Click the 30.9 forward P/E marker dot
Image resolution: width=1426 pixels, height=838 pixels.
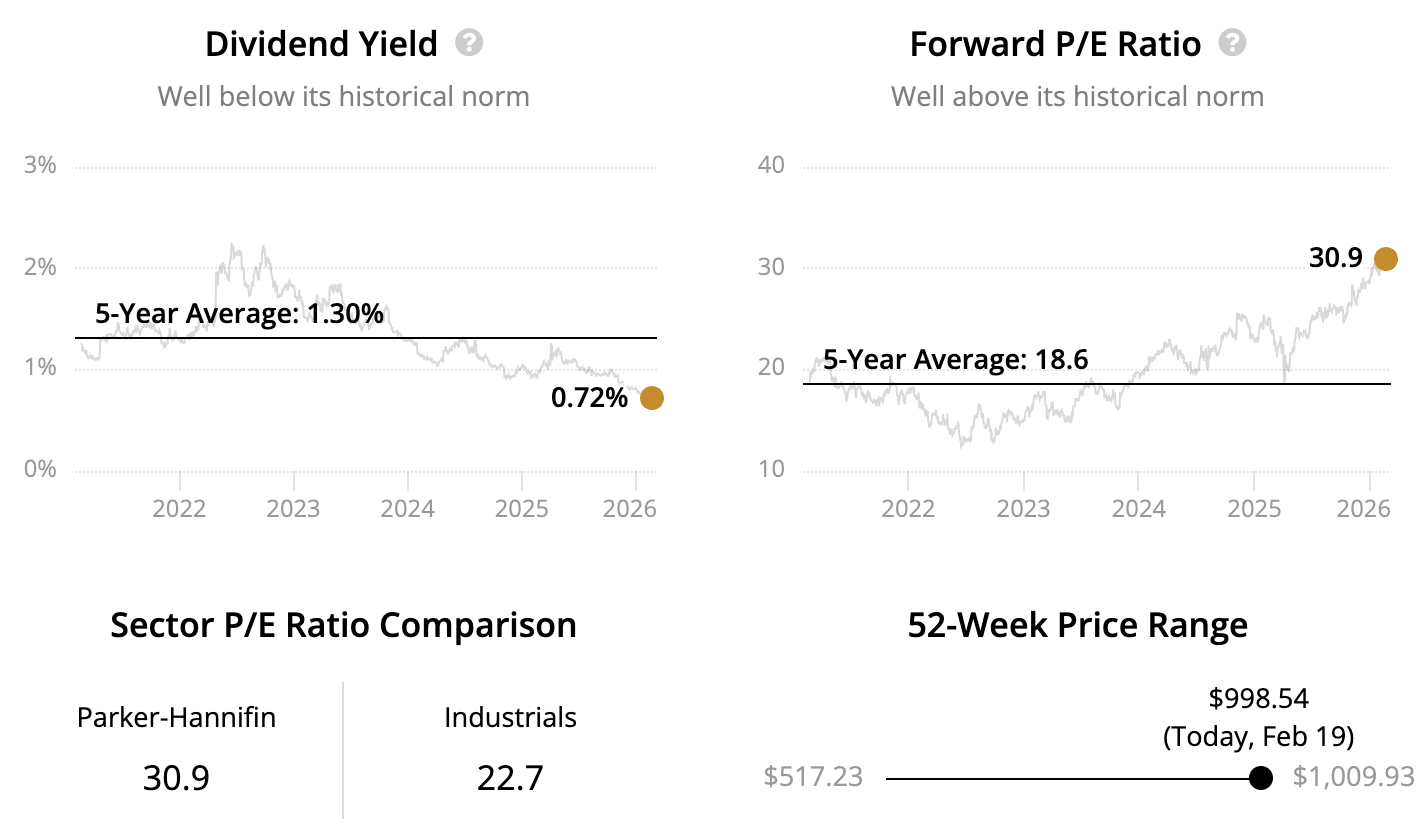(x=1385, y=259)
